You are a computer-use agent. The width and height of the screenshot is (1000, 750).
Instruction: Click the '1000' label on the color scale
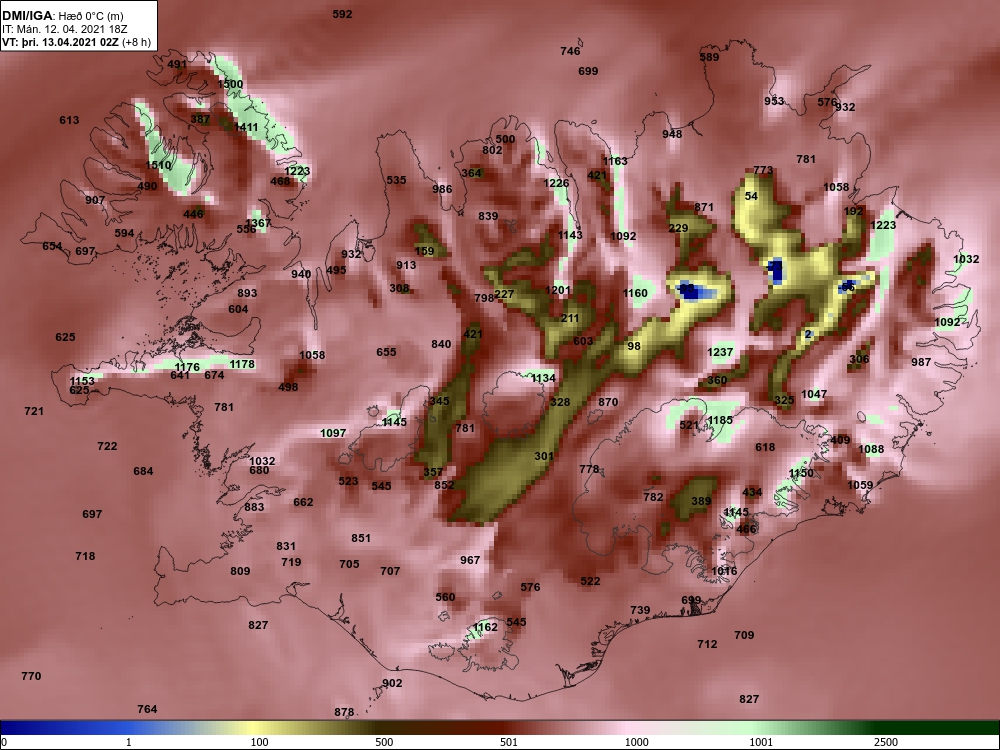pos(636,742)
